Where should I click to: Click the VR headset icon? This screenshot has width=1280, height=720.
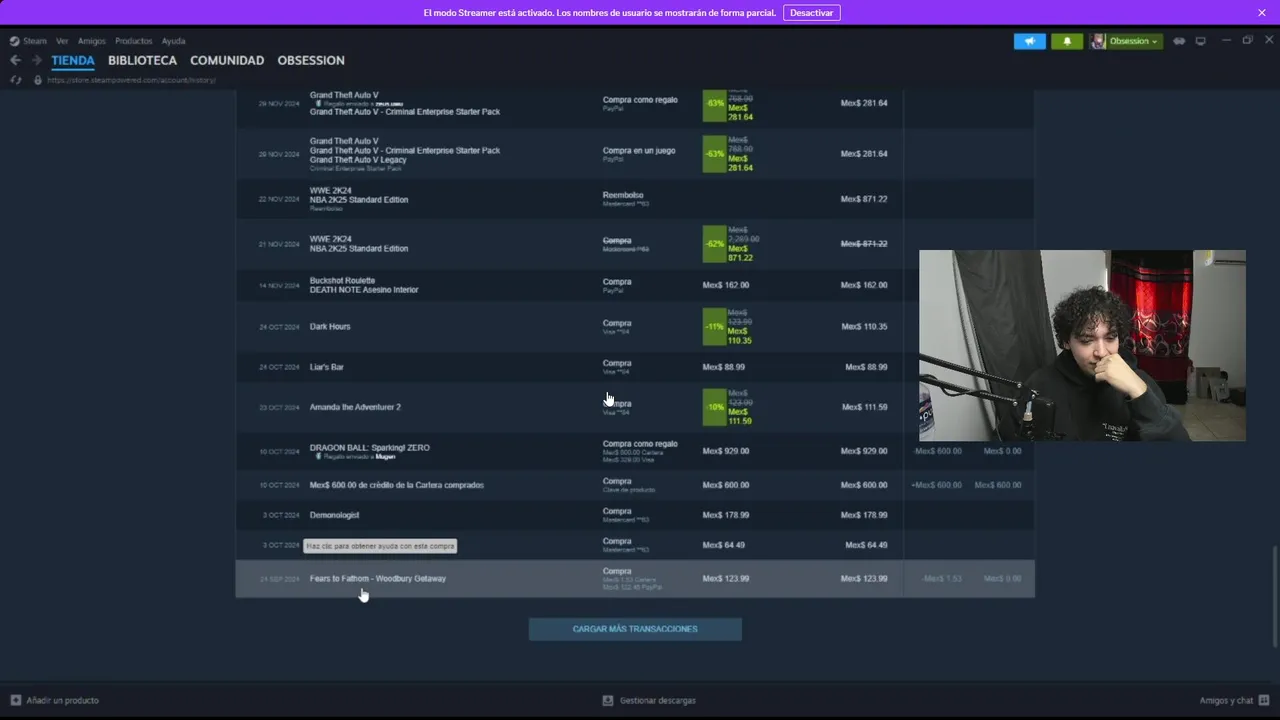(1179, 41)
